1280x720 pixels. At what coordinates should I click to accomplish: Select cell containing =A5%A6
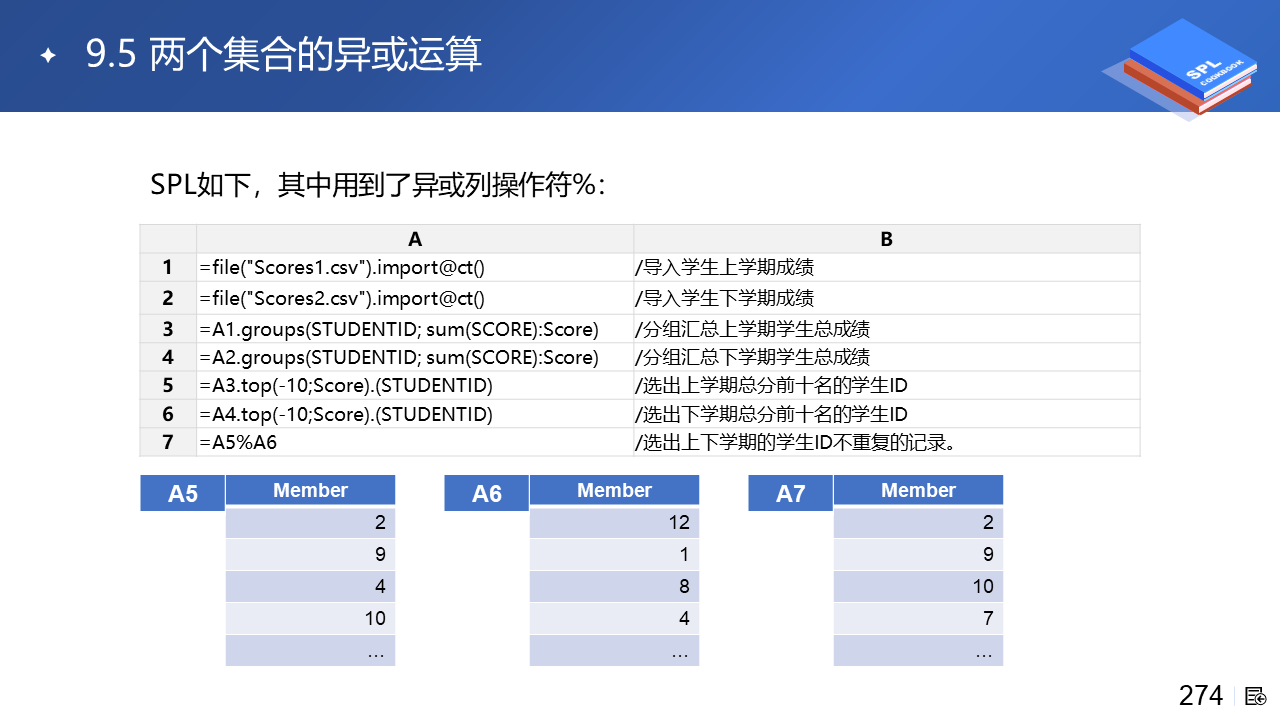[x=415, y=442]
